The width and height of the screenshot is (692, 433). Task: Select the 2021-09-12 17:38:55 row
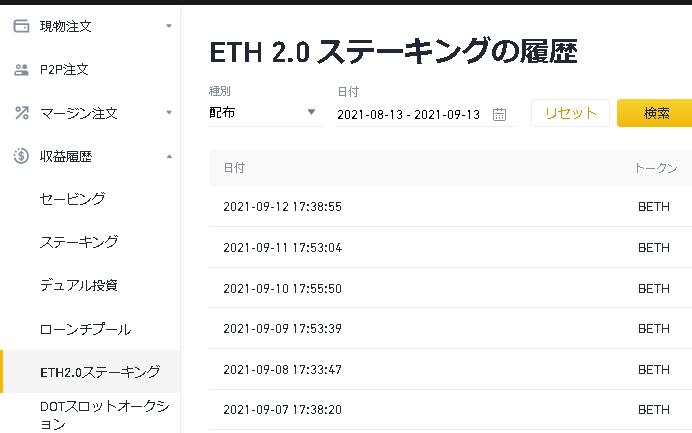click(283, 207)
